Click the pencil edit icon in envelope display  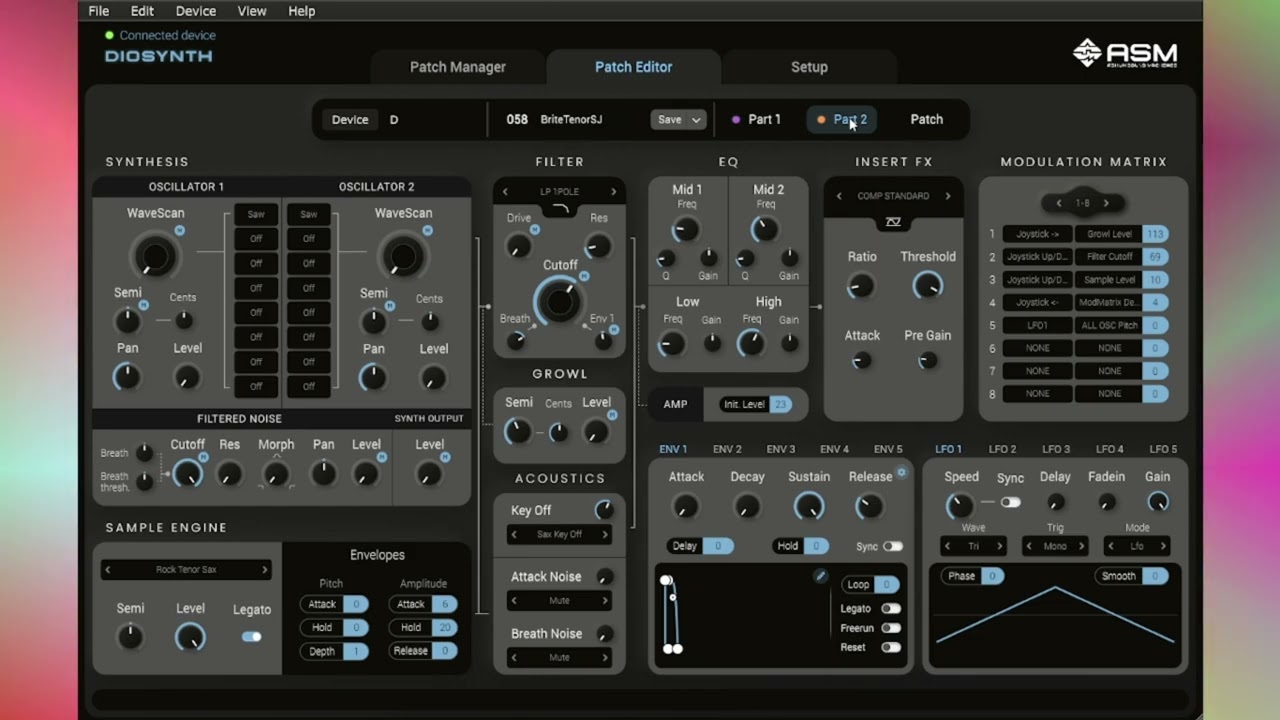[821, 575]
